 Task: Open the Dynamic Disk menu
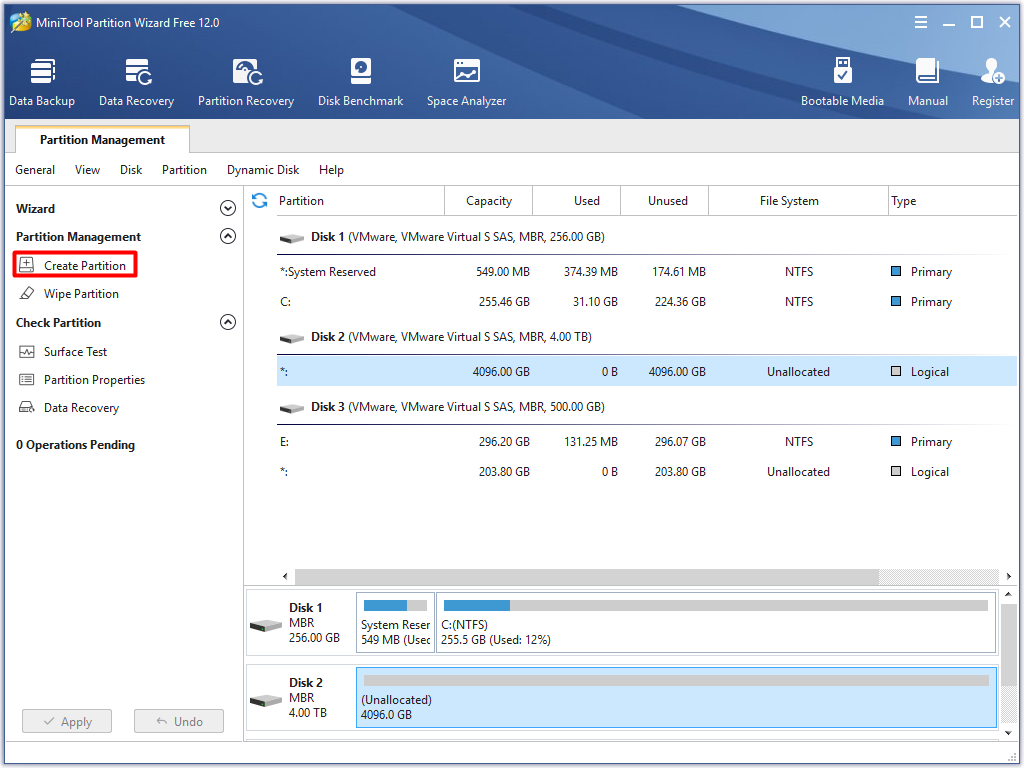click(263, 170)
